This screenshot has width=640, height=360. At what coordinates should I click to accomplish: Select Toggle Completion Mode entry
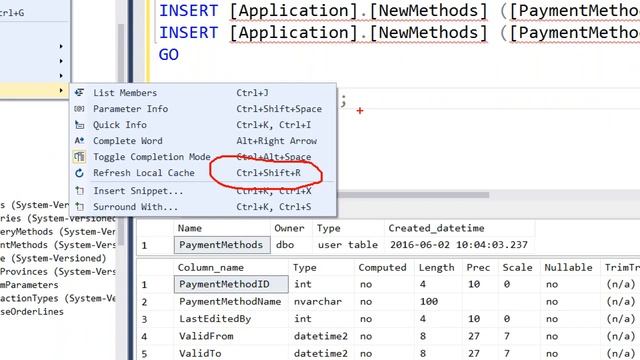[x=203, y=157]
